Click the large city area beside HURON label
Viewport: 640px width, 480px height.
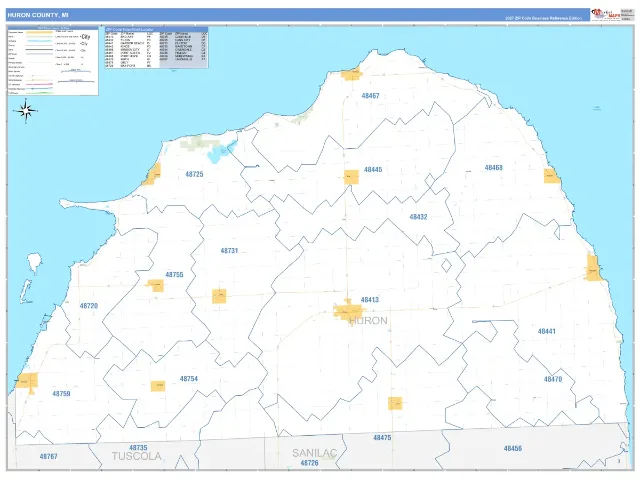(348, 311)
